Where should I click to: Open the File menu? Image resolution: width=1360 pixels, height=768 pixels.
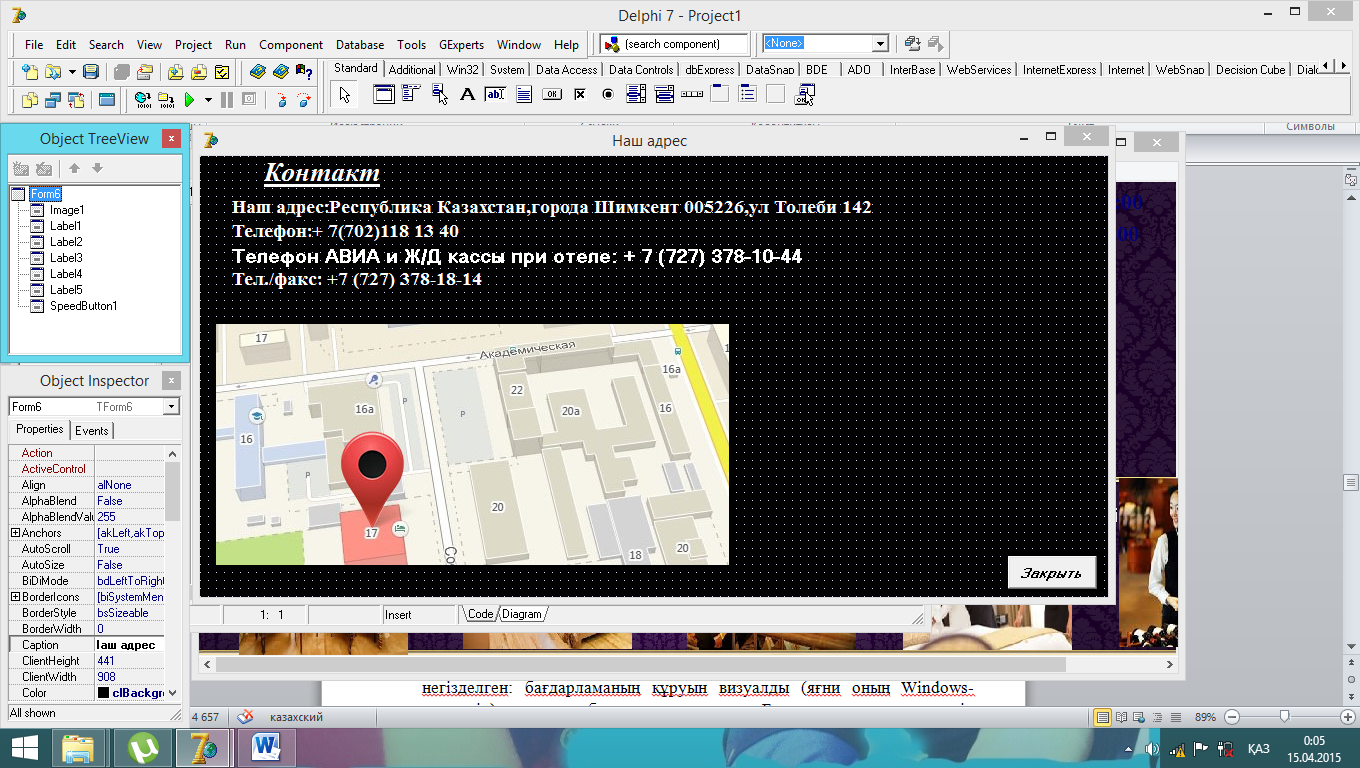(34, 45)
